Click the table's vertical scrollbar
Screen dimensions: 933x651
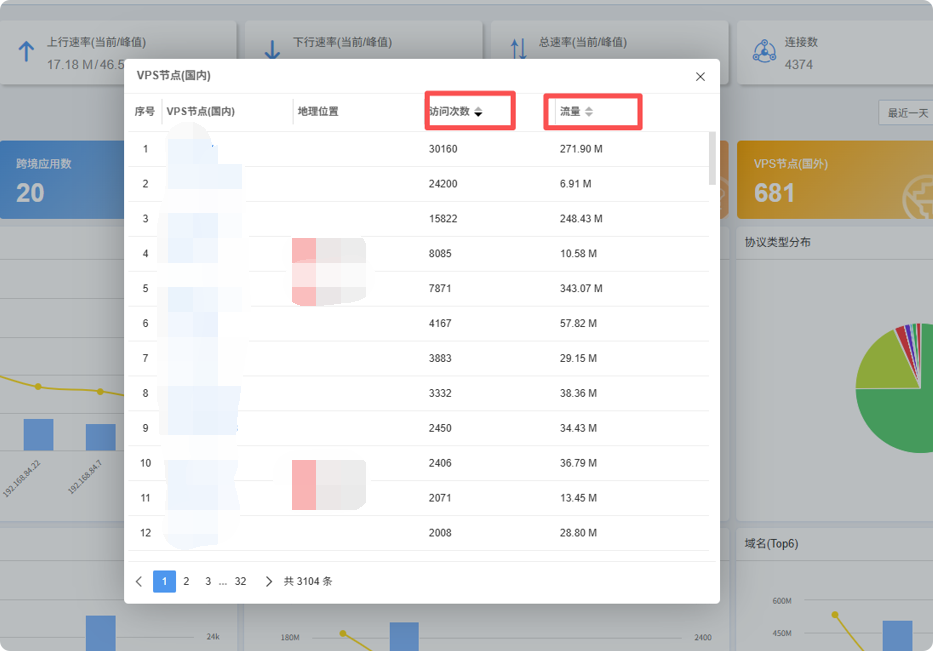[712, 158]
